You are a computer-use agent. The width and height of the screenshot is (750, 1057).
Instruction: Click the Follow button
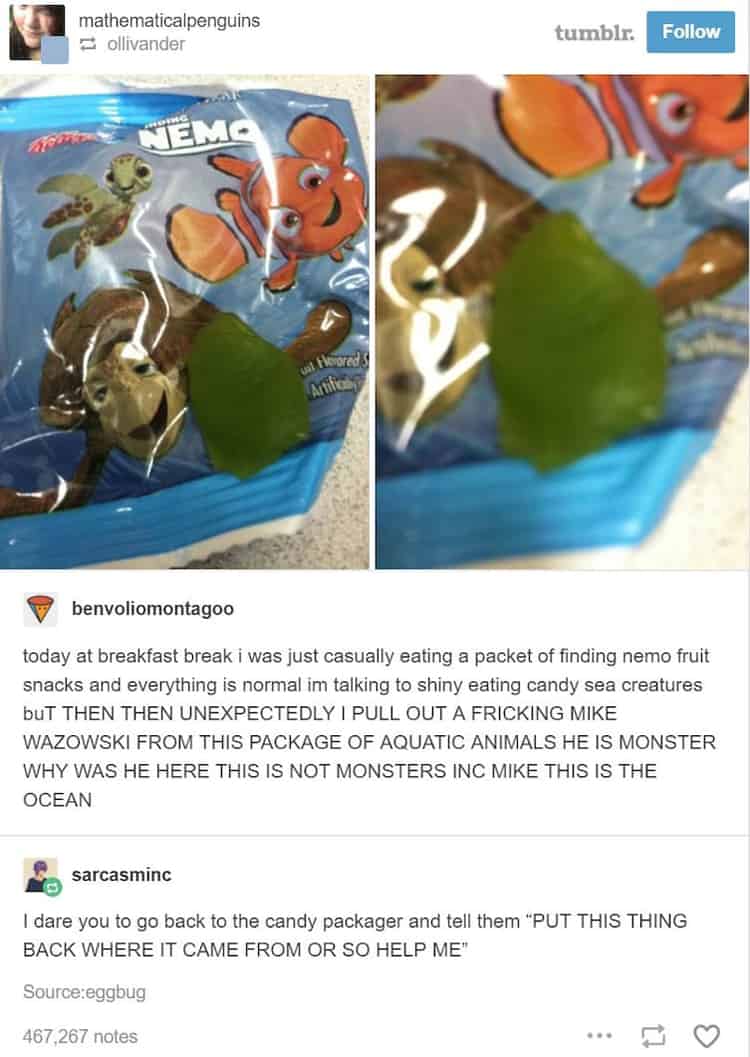[x=690, y=32]
